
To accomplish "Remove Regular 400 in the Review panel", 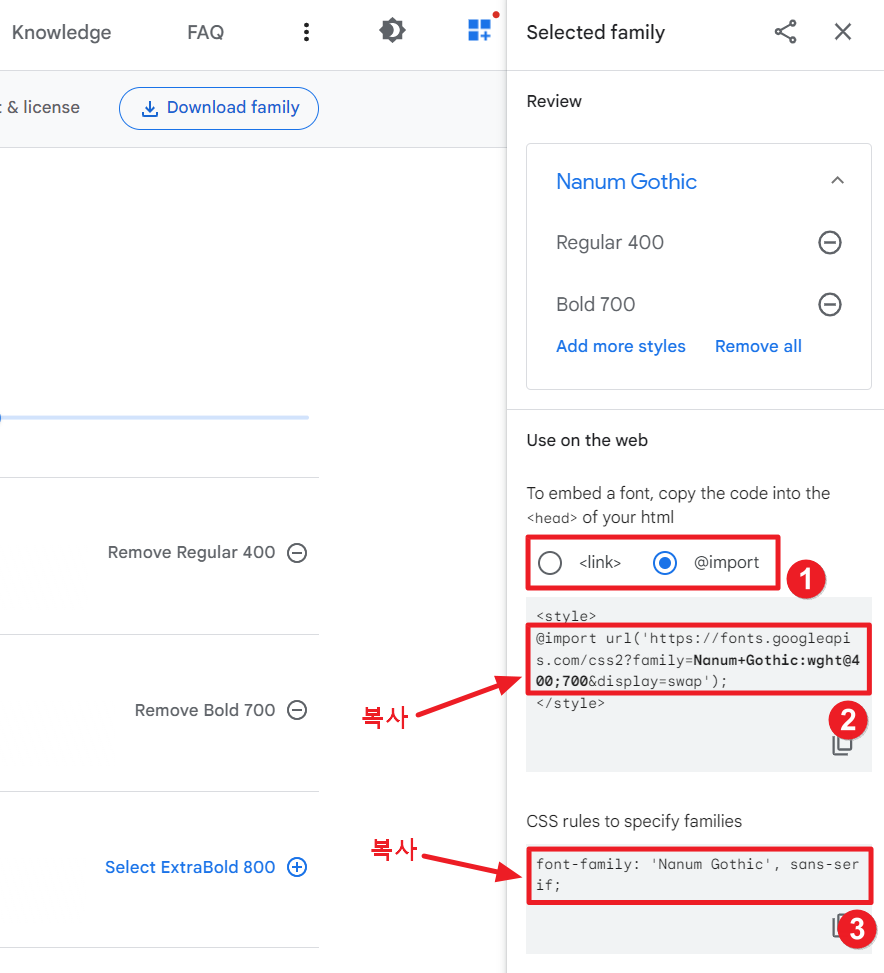I will click(829, 242).
